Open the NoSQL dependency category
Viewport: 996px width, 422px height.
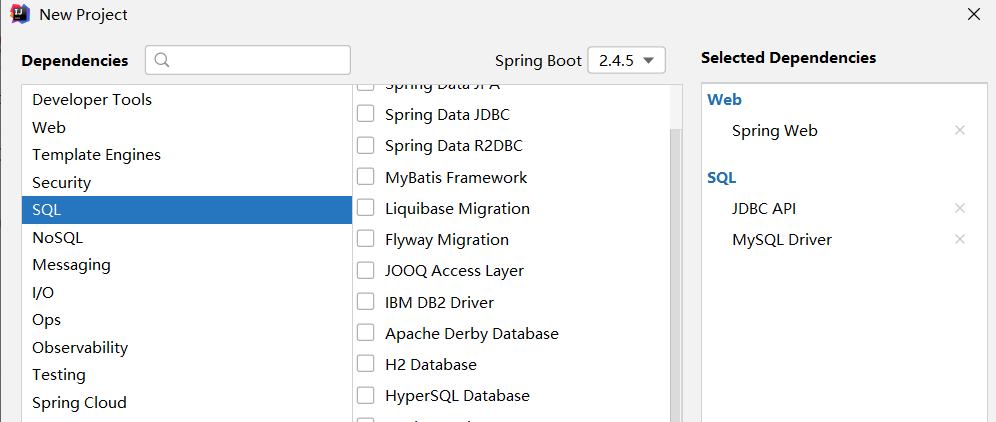(x=58, y=238)
